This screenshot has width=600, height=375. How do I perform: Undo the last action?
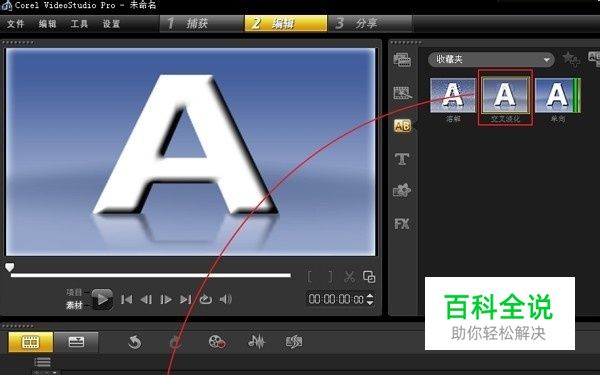tap(135, 342)
